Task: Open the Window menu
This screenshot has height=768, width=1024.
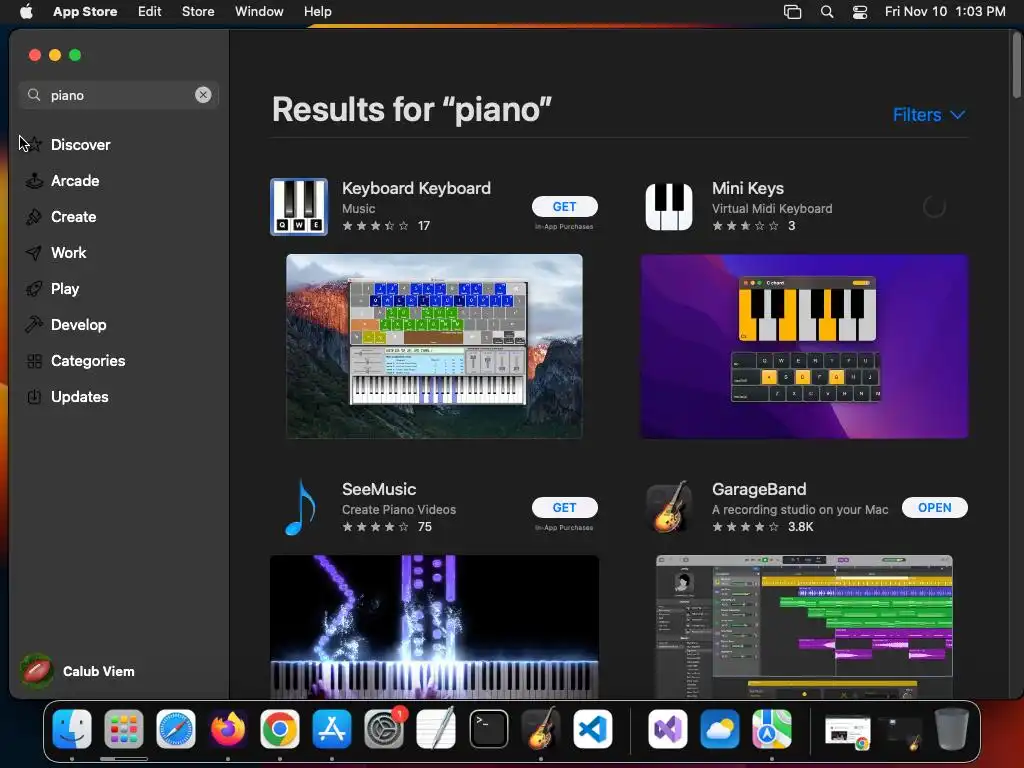Action: coord(259,12)
